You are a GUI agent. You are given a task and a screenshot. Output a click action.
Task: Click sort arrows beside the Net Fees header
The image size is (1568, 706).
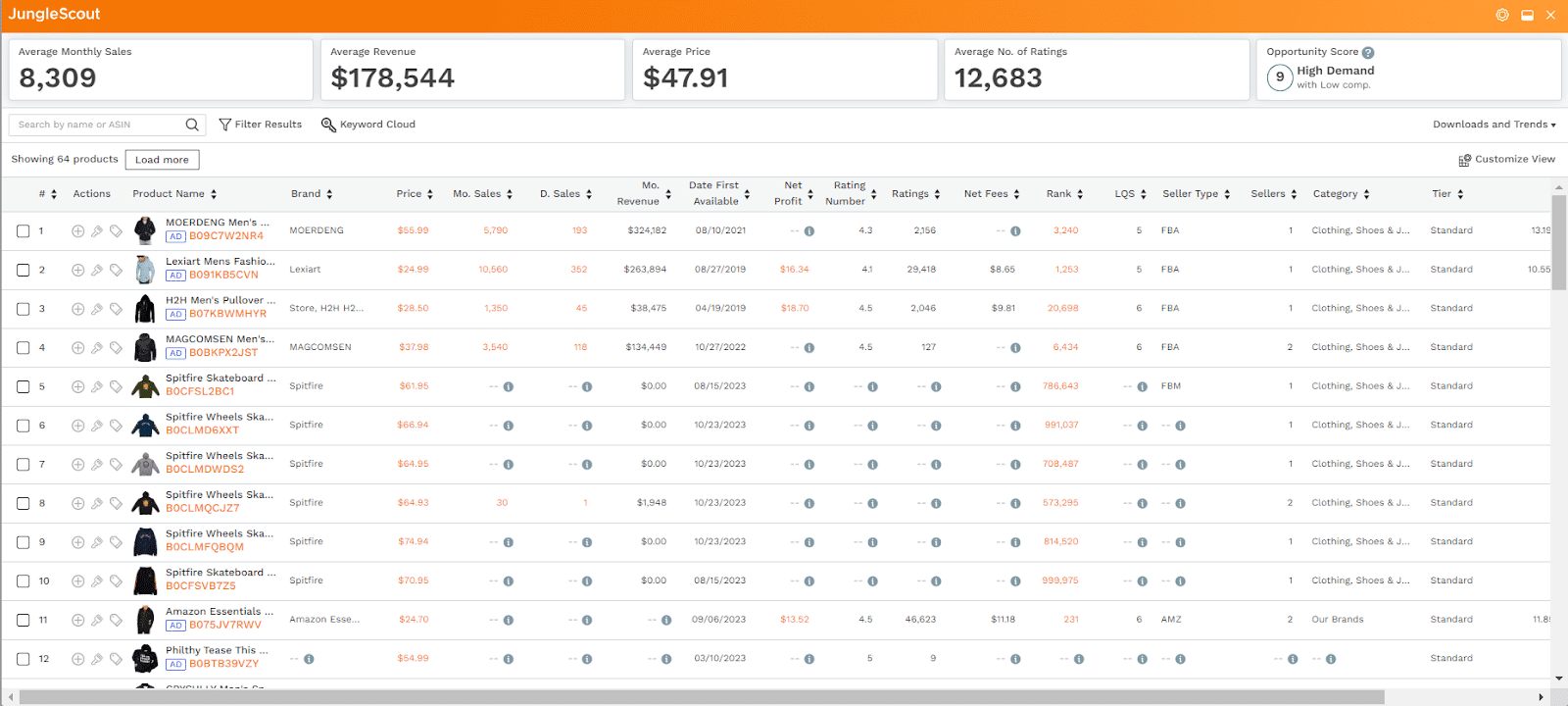pyautogui.click(x=1016, y=194)
